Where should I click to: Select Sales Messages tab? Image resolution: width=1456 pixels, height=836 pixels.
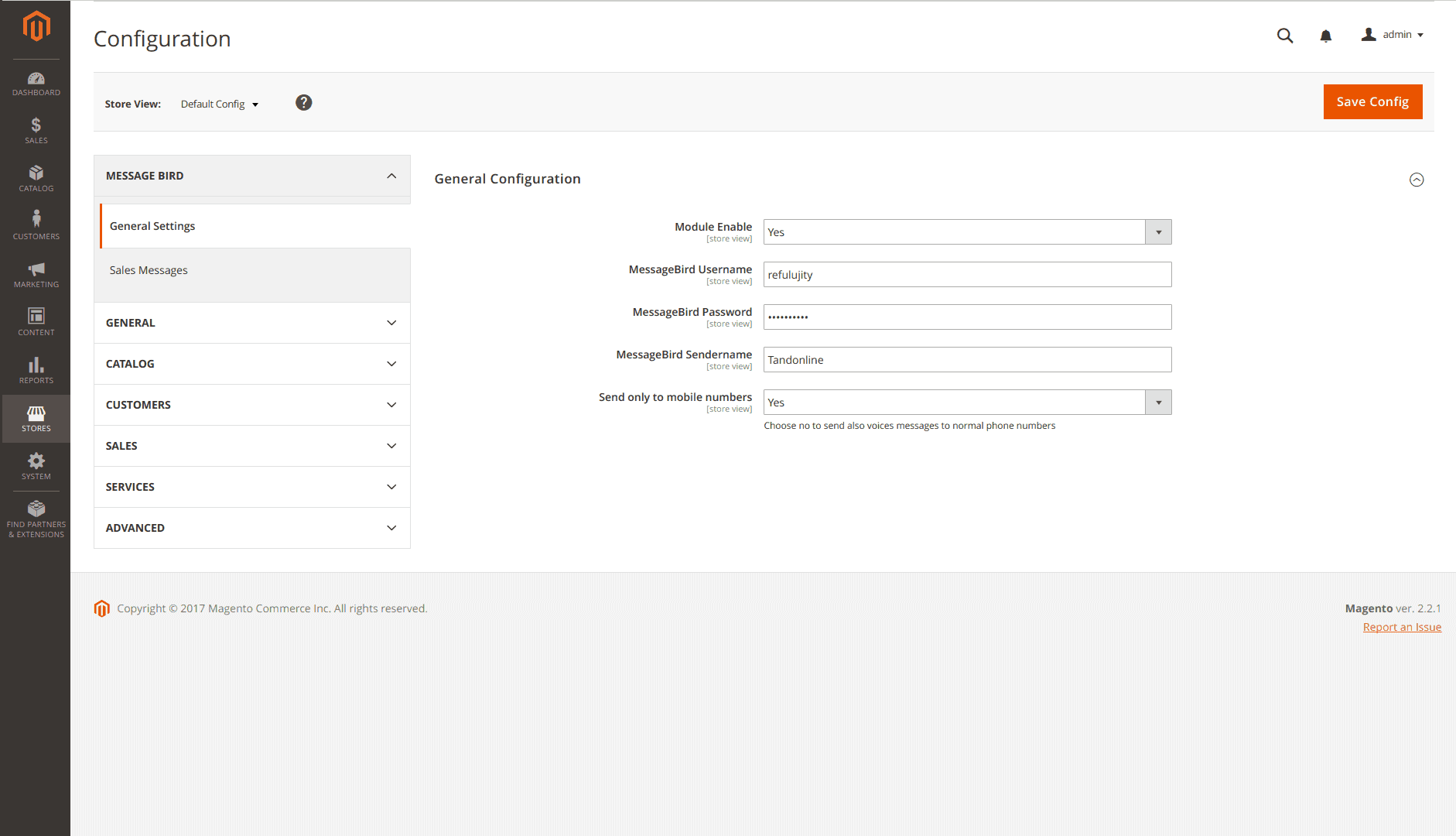[x=255, y=270]
